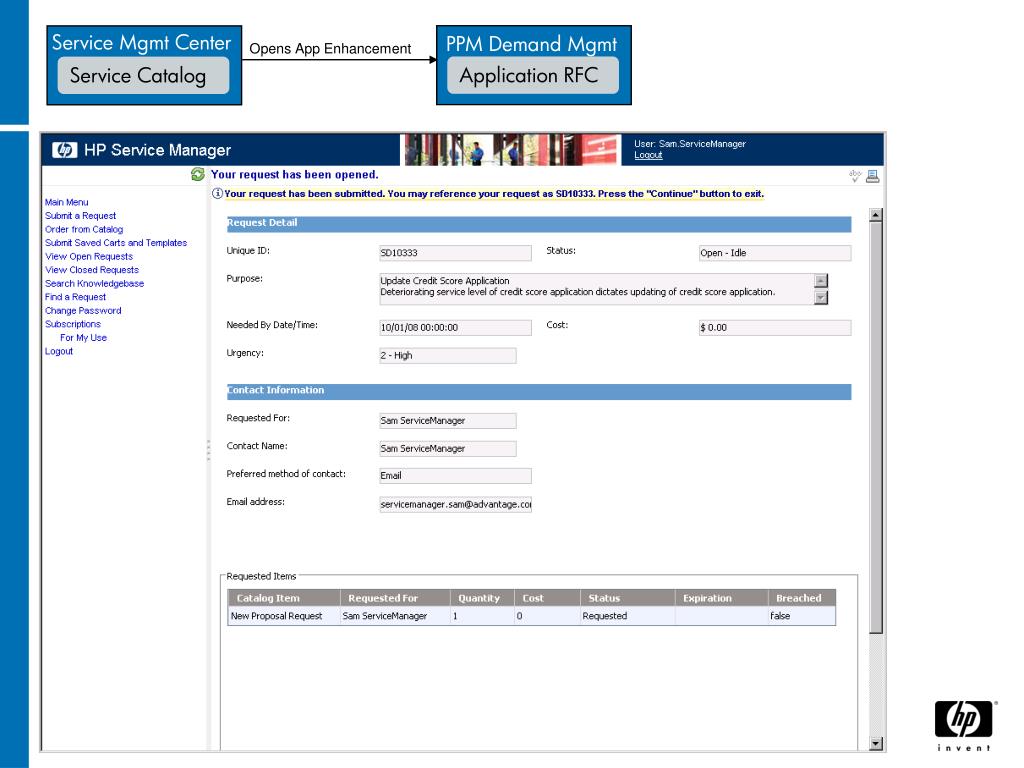Screen dimensions: 1024x768
Task: Click the Purpose field scroll-down arrow
Action: pyautogui.click(x=821, y=297)
